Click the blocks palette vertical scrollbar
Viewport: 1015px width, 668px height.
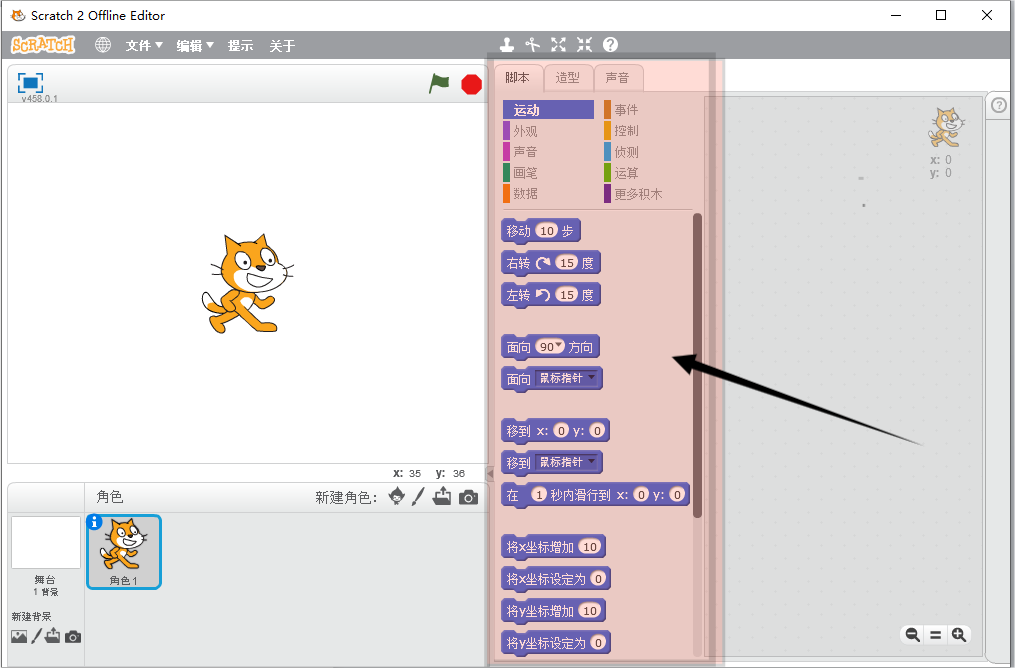tap(697, 366)
